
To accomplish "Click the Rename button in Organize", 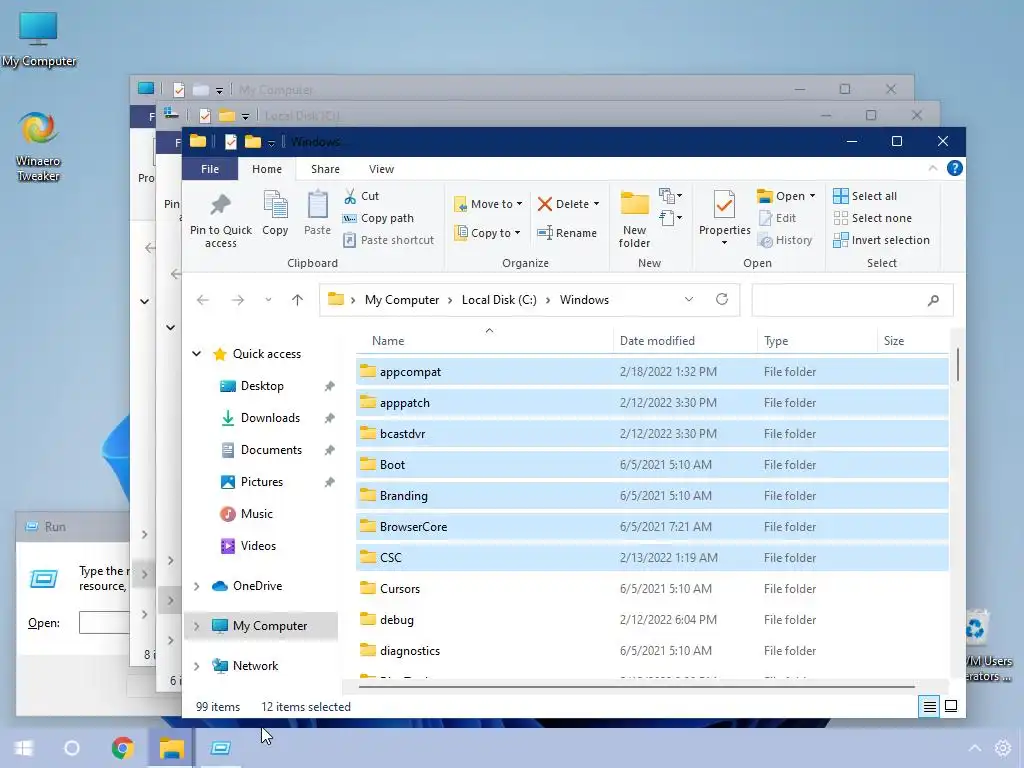I will (x=567, y=232).
